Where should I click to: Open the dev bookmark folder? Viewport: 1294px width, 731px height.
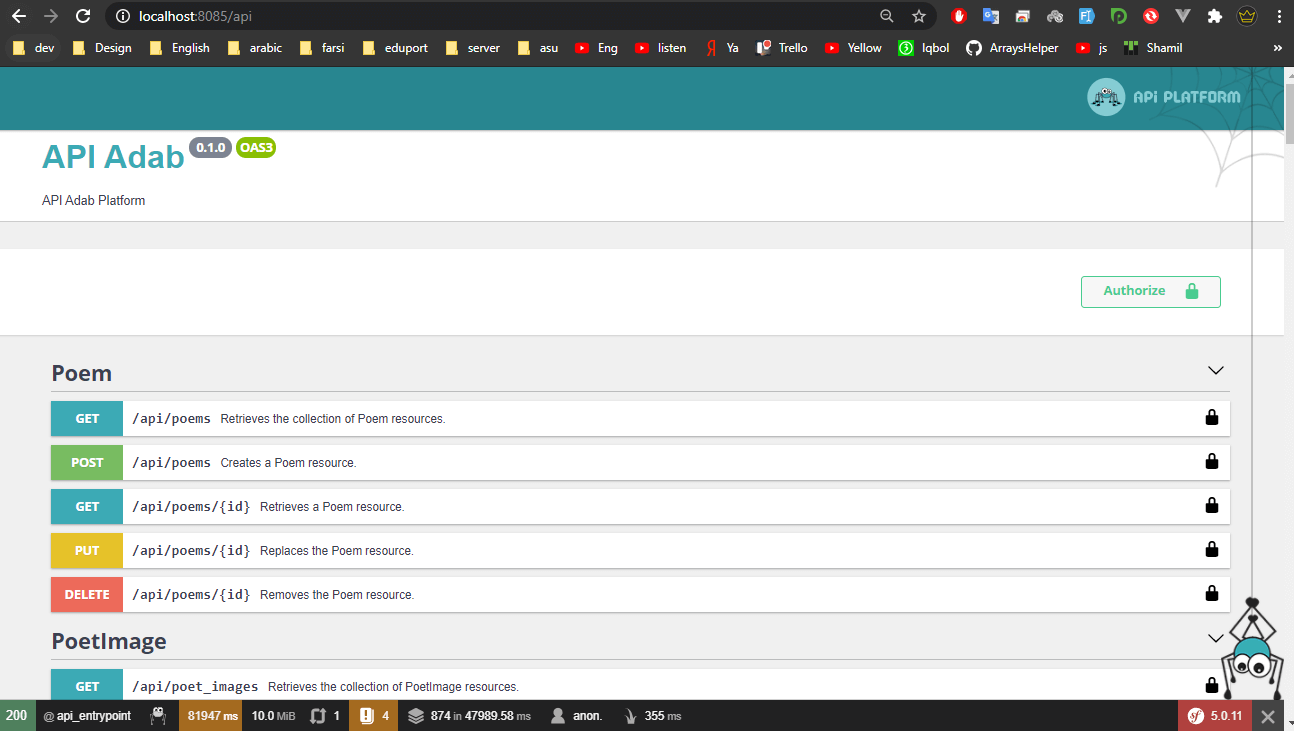[33, 47]
